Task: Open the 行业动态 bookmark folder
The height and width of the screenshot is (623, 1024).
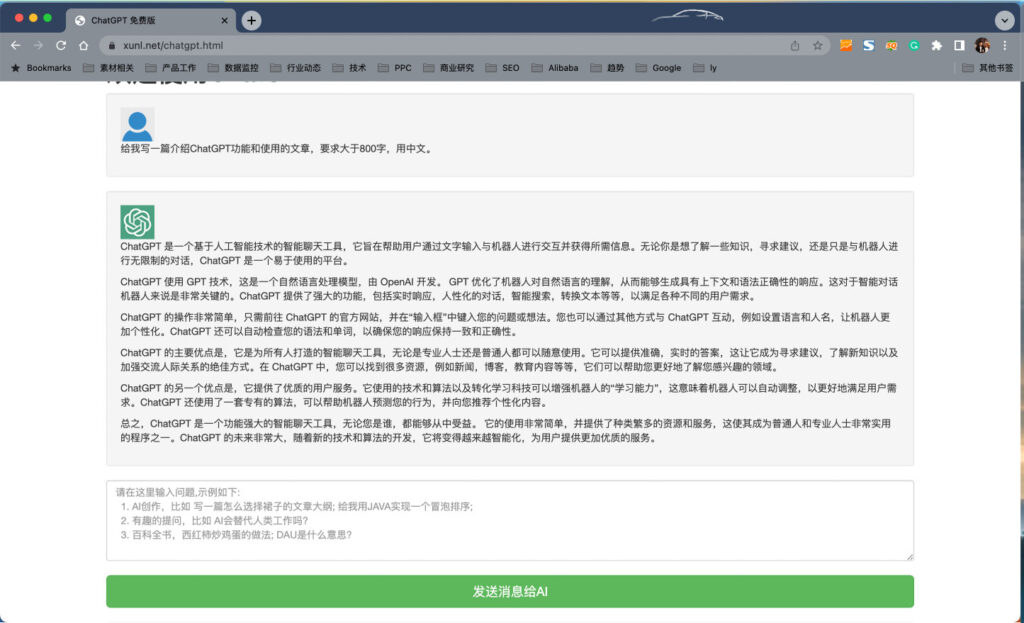Action: point(295,68)
